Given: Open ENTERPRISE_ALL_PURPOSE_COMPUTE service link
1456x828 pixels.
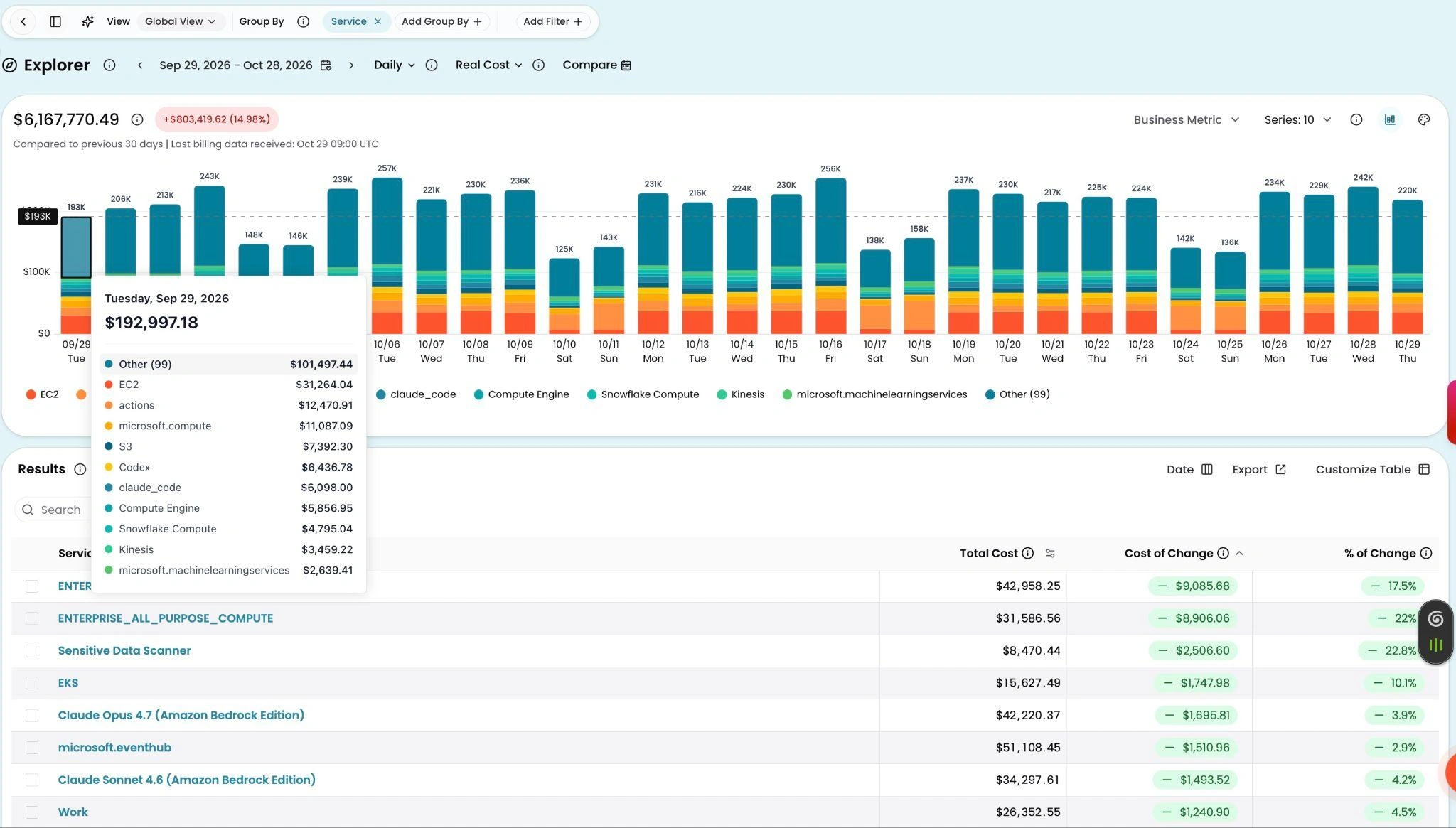Looking at the screenshot, I should point(166,618).
